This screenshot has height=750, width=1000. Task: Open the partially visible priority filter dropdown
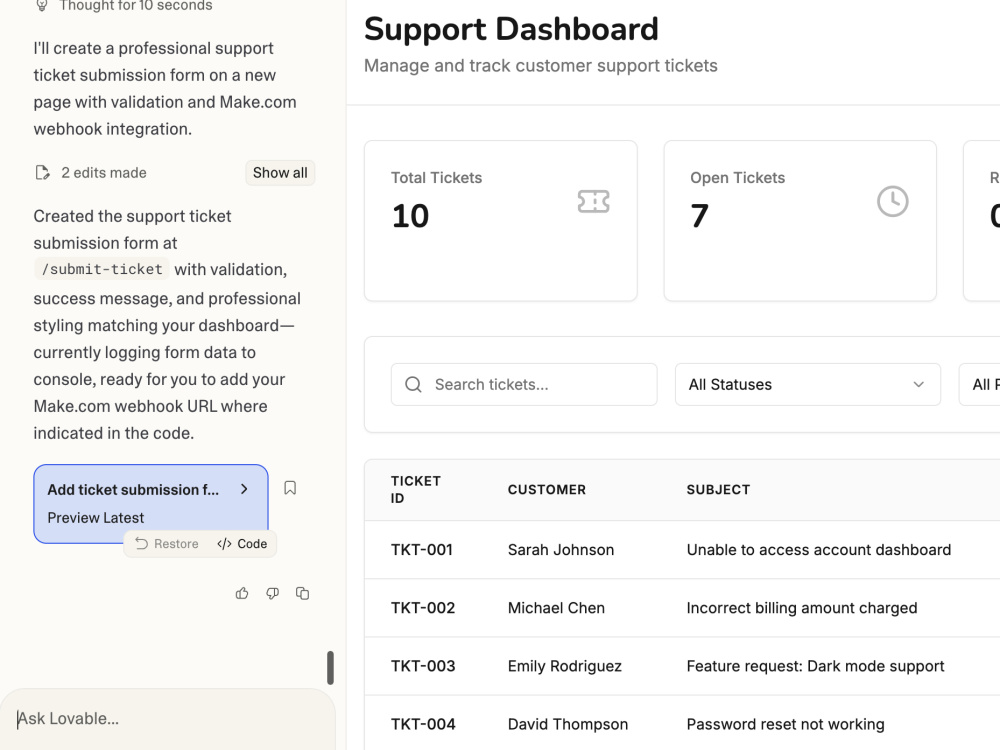(x=980, y=385)
